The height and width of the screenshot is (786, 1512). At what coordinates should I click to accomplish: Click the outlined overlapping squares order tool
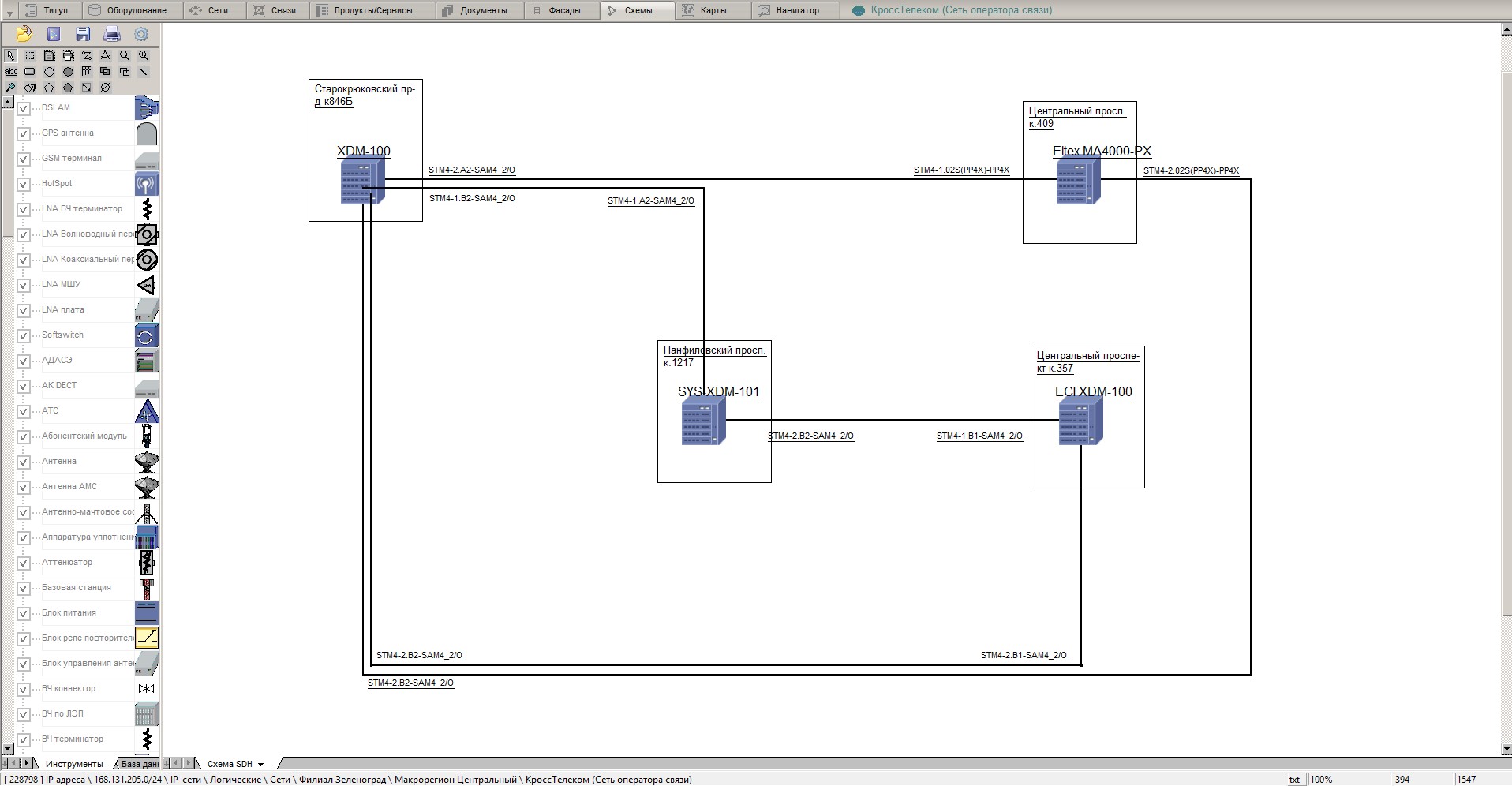(125, 72)
